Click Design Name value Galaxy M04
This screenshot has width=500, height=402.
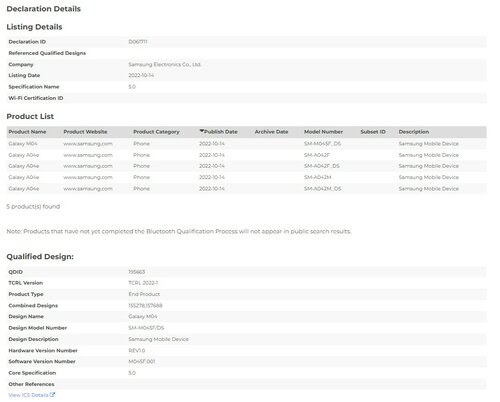click(x=143, y=317)
